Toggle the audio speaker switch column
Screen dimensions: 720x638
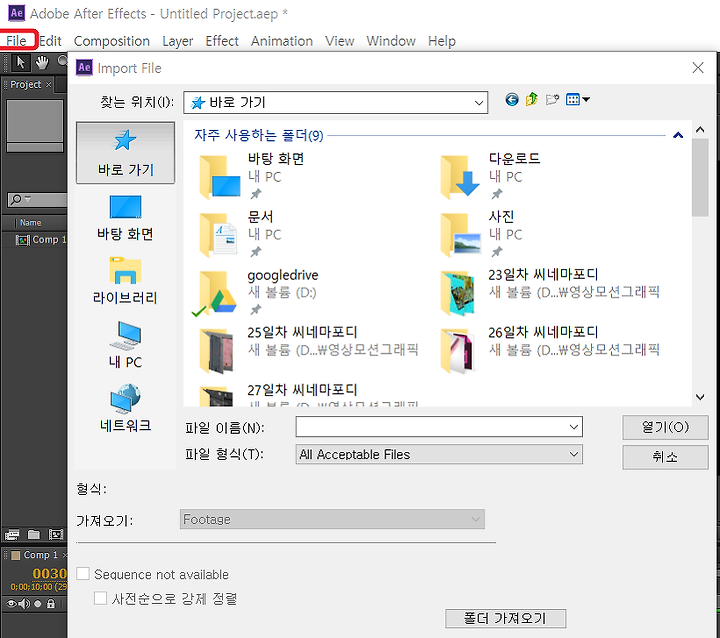(24, 604)
